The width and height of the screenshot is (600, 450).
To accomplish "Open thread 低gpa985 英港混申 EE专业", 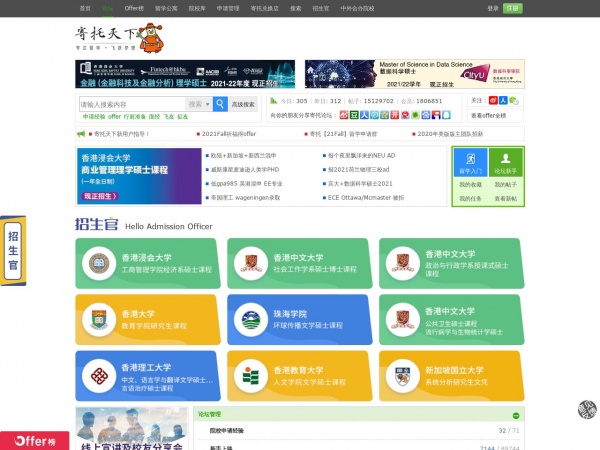I will coord(246,184).
